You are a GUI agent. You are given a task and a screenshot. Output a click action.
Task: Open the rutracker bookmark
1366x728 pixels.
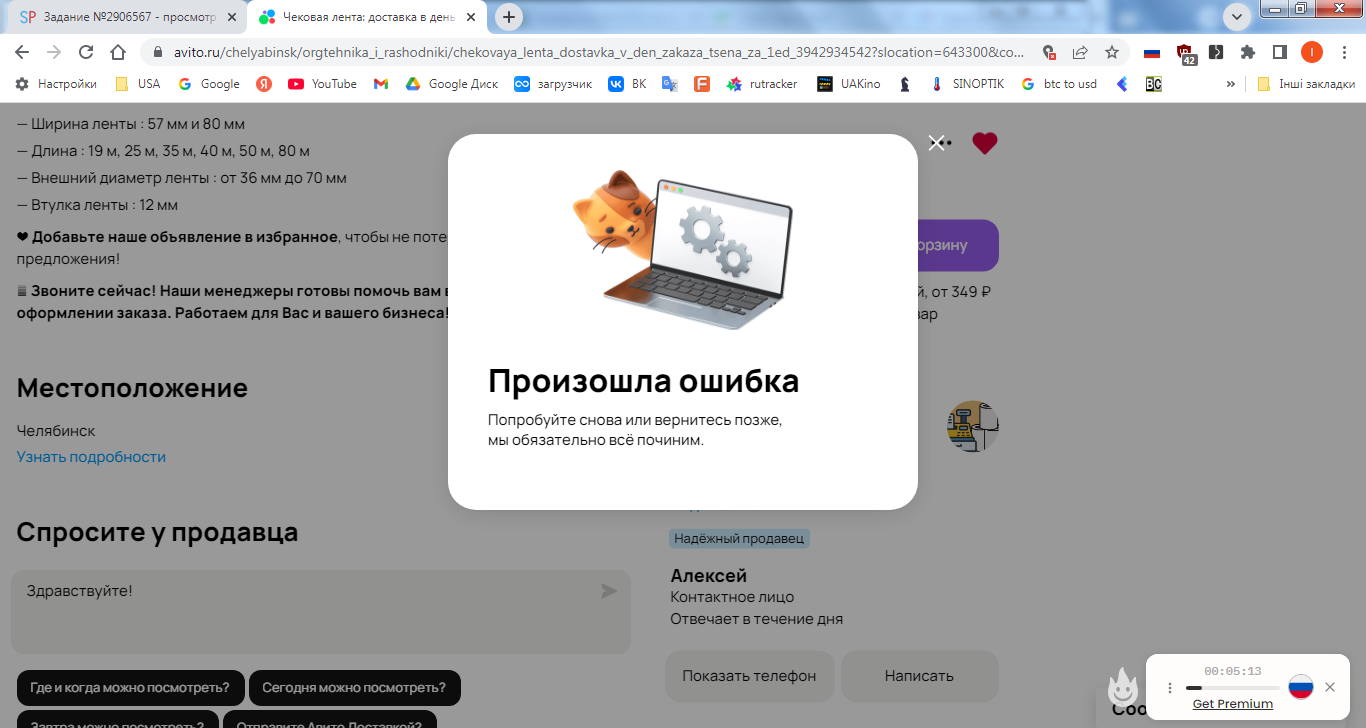(x=762, y=84)
